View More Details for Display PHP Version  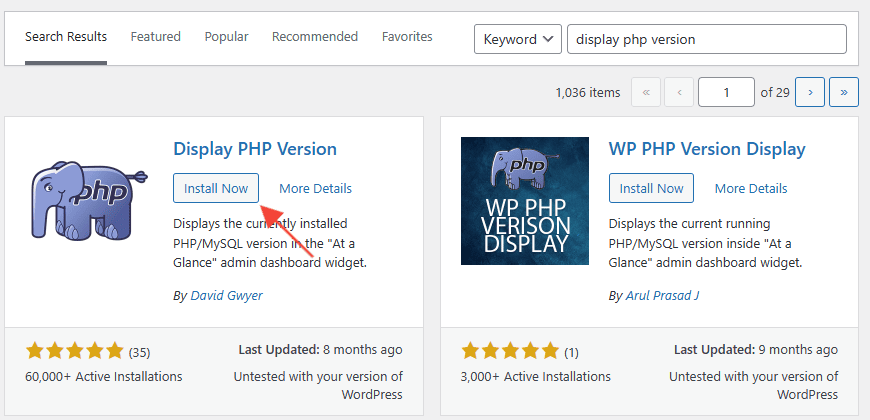(315, 189)
